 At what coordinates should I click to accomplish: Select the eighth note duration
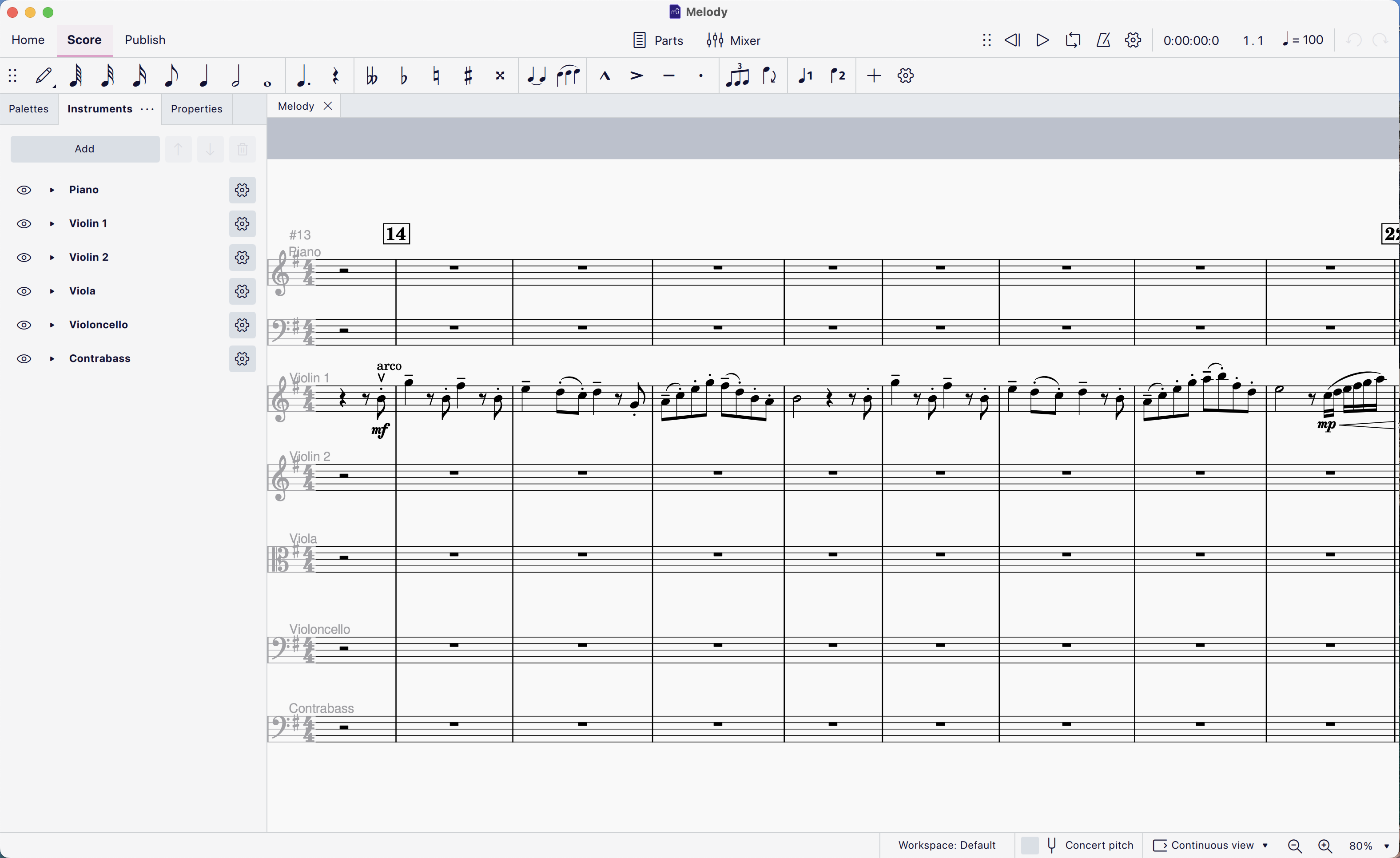click(x=171, y=75)
